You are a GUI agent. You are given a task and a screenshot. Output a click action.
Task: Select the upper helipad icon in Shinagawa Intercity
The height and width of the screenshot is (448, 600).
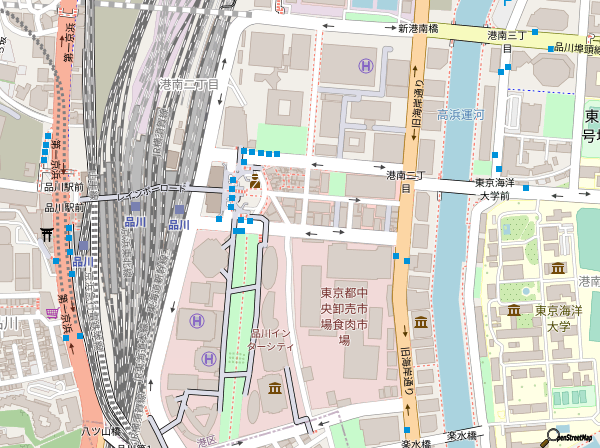196,322
